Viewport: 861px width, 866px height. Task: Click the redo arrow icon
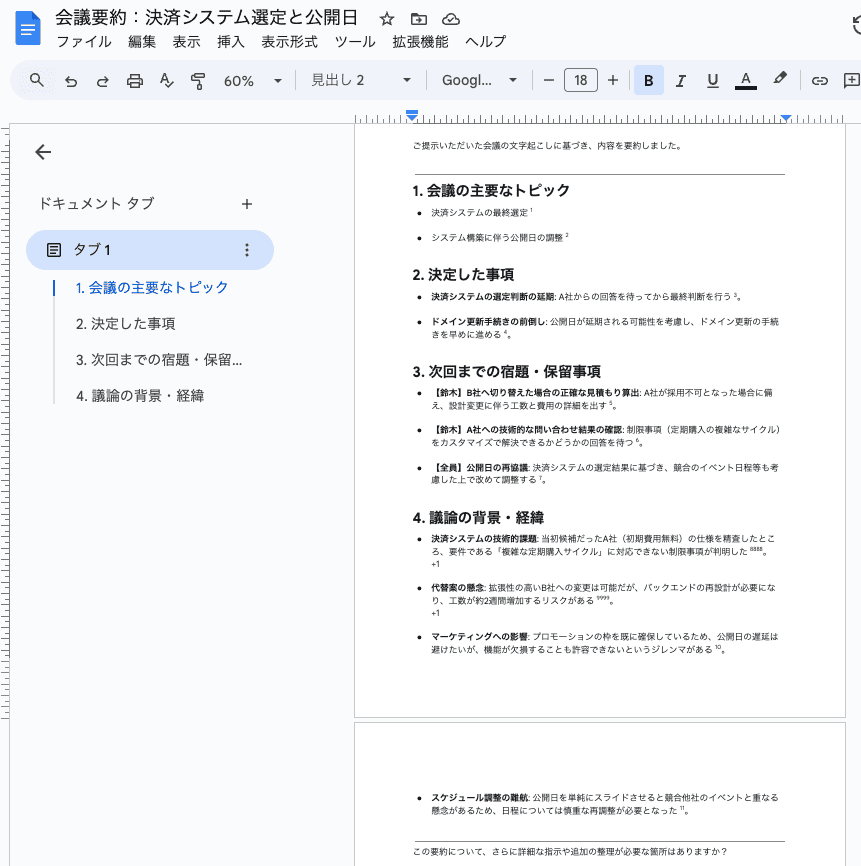pos(103,81)
